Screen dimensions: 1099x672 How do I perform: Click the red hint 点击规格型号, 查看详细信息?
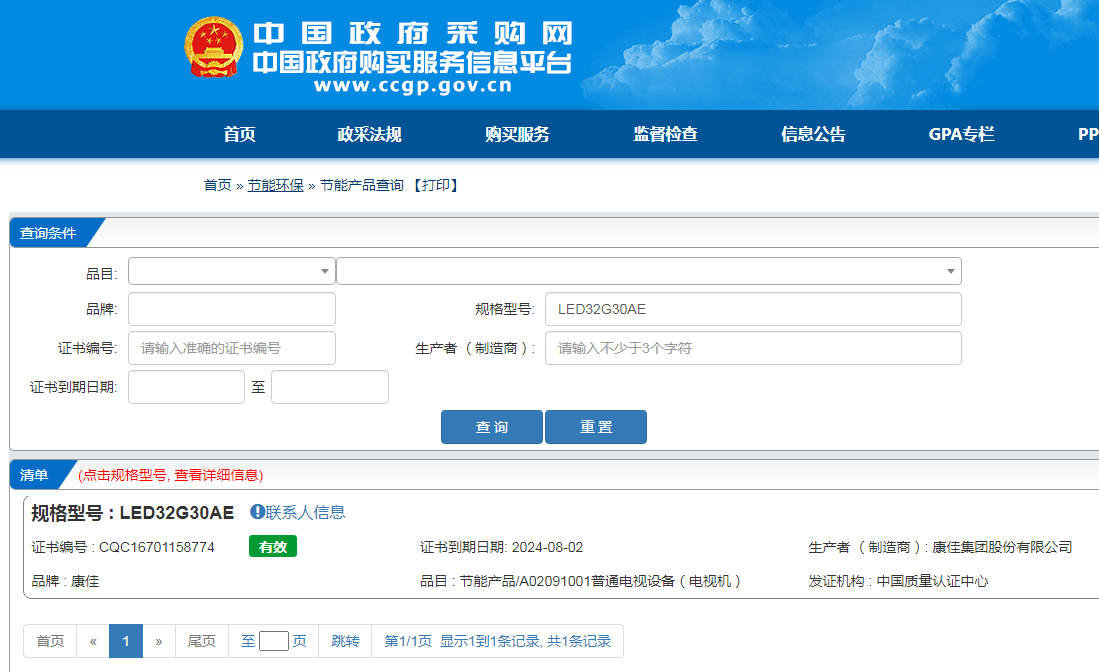click(170, 475)
